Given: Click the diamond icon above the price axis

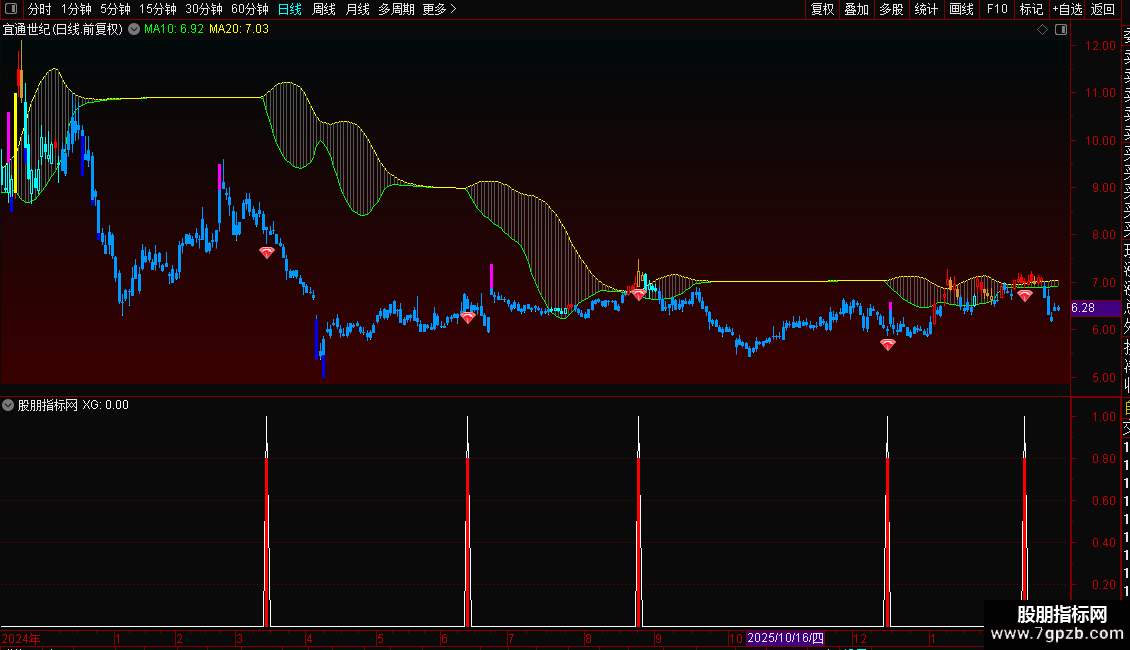Looking at the screenshot, I should pos(1042,30).
